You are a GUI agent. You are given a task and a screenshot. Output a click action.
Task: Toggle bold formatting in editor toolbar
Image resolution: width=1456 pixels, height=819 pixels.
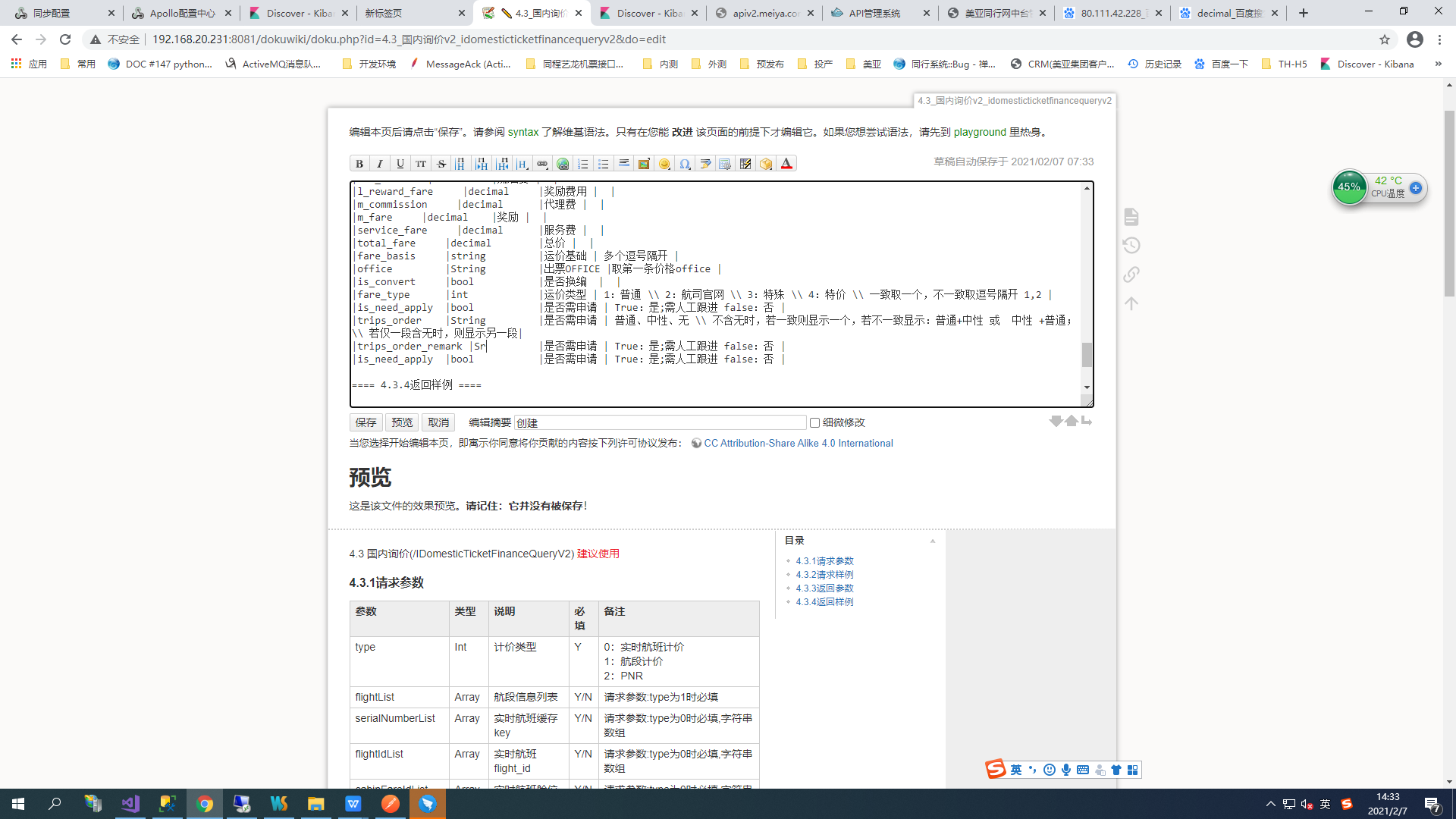(359, 164)
